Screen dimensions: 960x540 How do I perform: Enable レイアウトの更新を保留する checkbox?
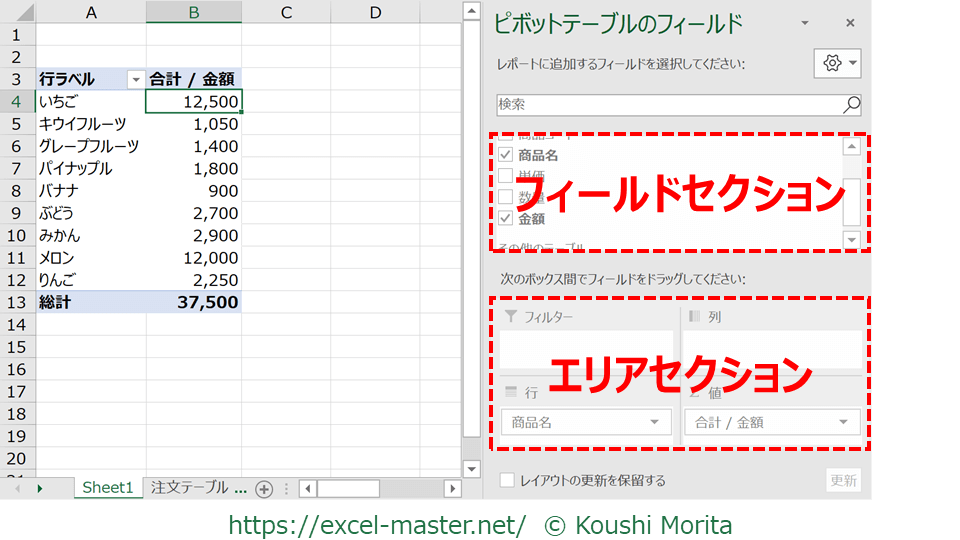[x=508, y=480]
